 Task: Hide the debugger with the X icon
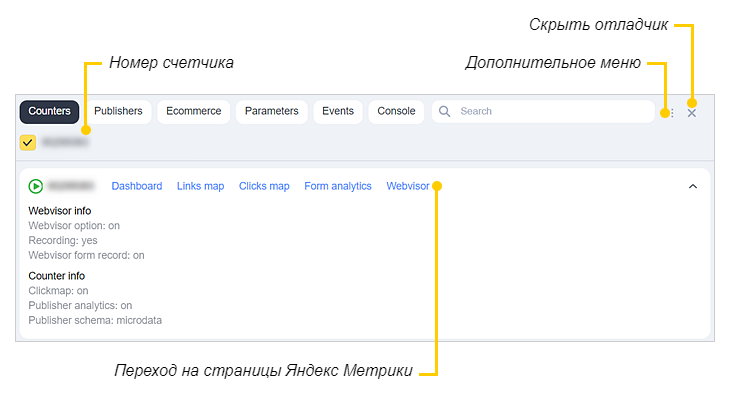(692, 113)
